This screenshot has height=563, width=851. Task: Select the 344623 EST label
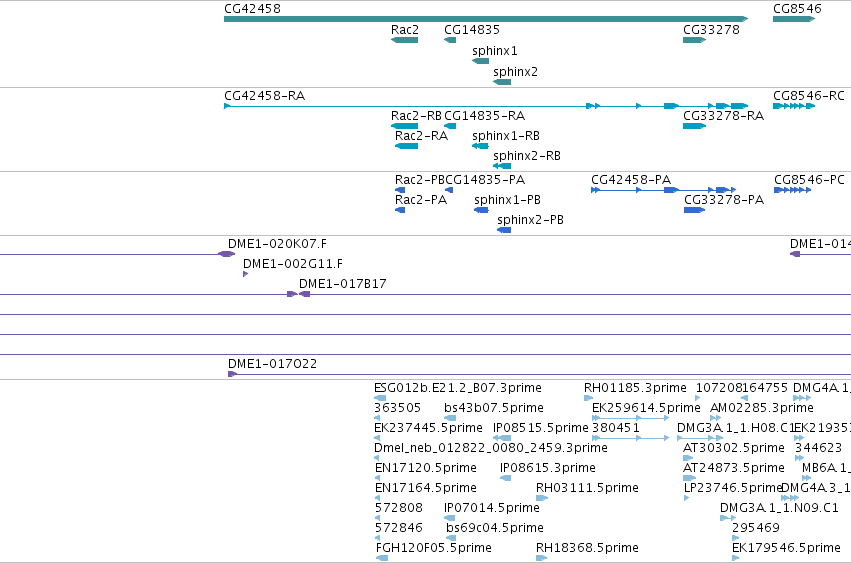tap(818, 448)
